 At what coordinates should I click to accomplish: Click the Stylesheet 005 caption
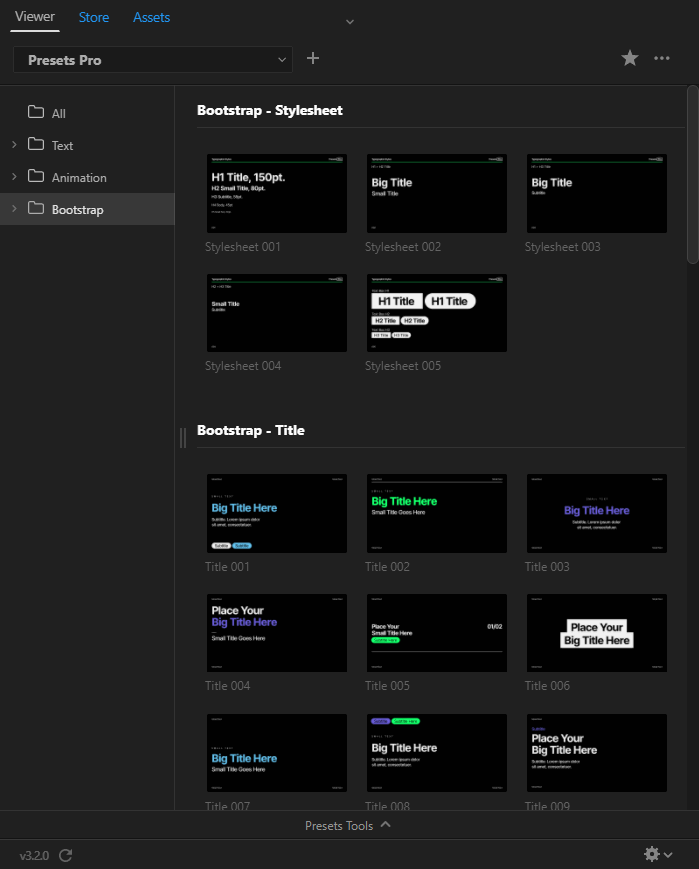(x=403, y=366)
